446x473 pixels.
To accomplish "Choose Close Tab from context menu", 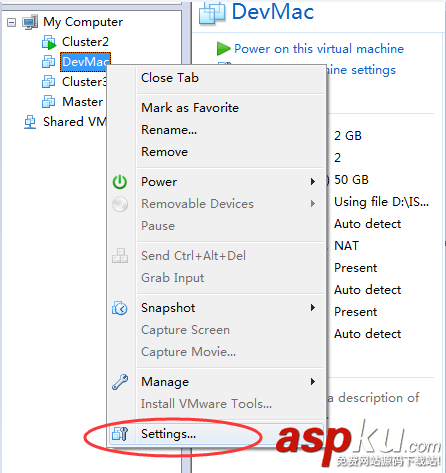I will (x=170, y=78).
